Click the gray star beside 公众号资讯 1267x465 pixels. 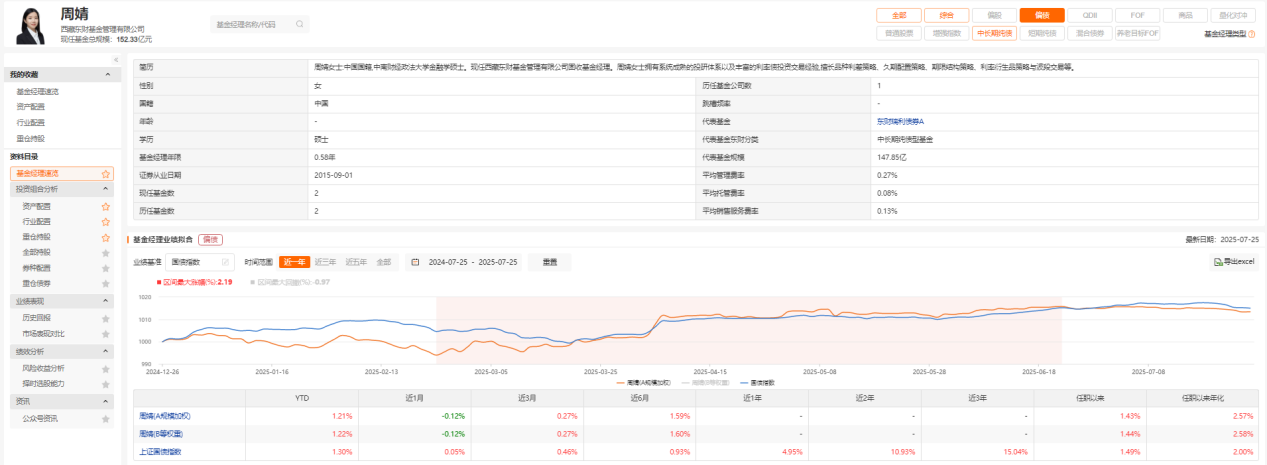pos(106,418)
